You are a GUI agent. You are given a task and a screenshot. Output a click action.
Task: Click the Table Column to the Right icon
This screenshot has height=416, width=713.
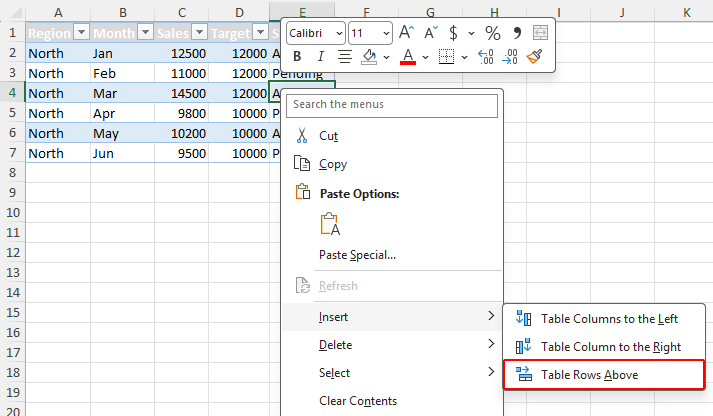[x=524, y=346]
